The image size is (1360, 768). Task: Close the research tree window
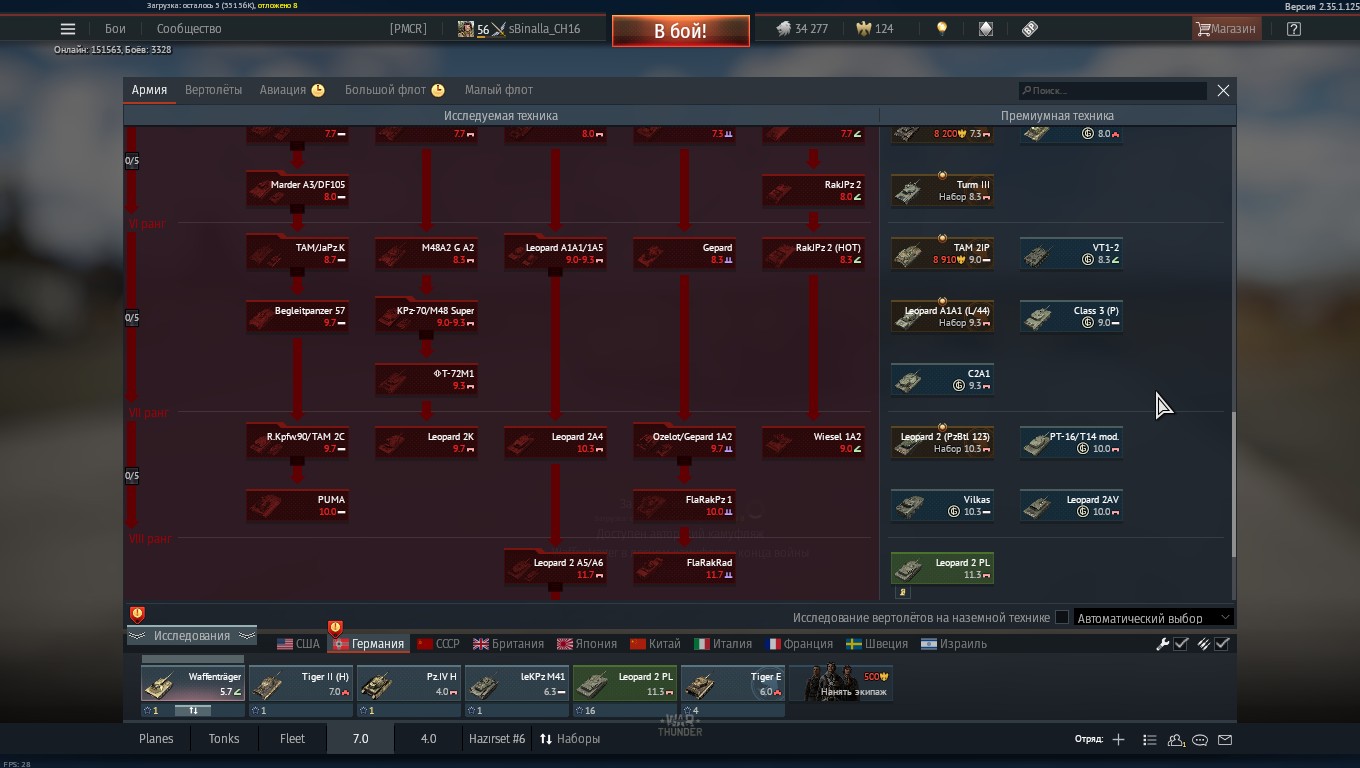[1223, 91]
